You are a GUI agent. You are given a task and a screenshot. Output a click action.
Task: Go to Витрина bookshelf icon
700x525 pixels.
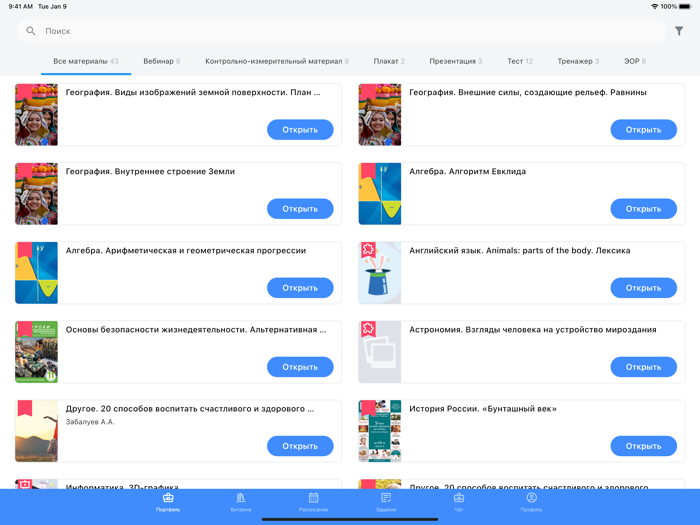tap(241, 497)
